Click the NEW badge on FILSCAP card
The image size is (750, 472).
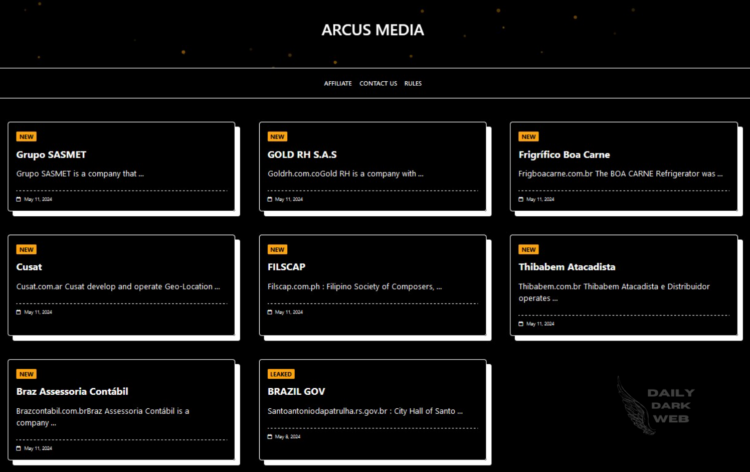(x=277, y=250)
